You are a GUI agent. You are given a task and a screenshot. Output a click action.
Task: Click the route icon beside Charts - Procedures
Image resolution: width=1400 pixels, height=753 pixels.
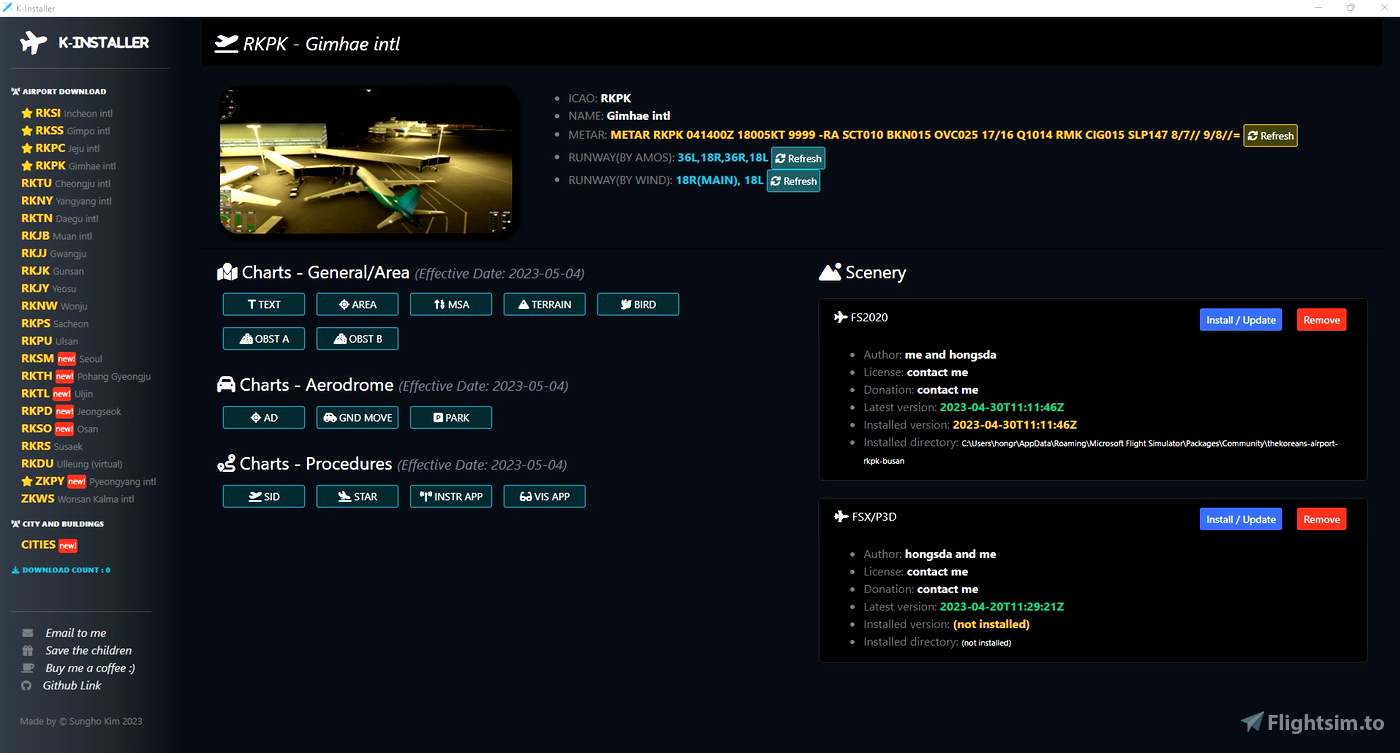(x=226, y=463)
